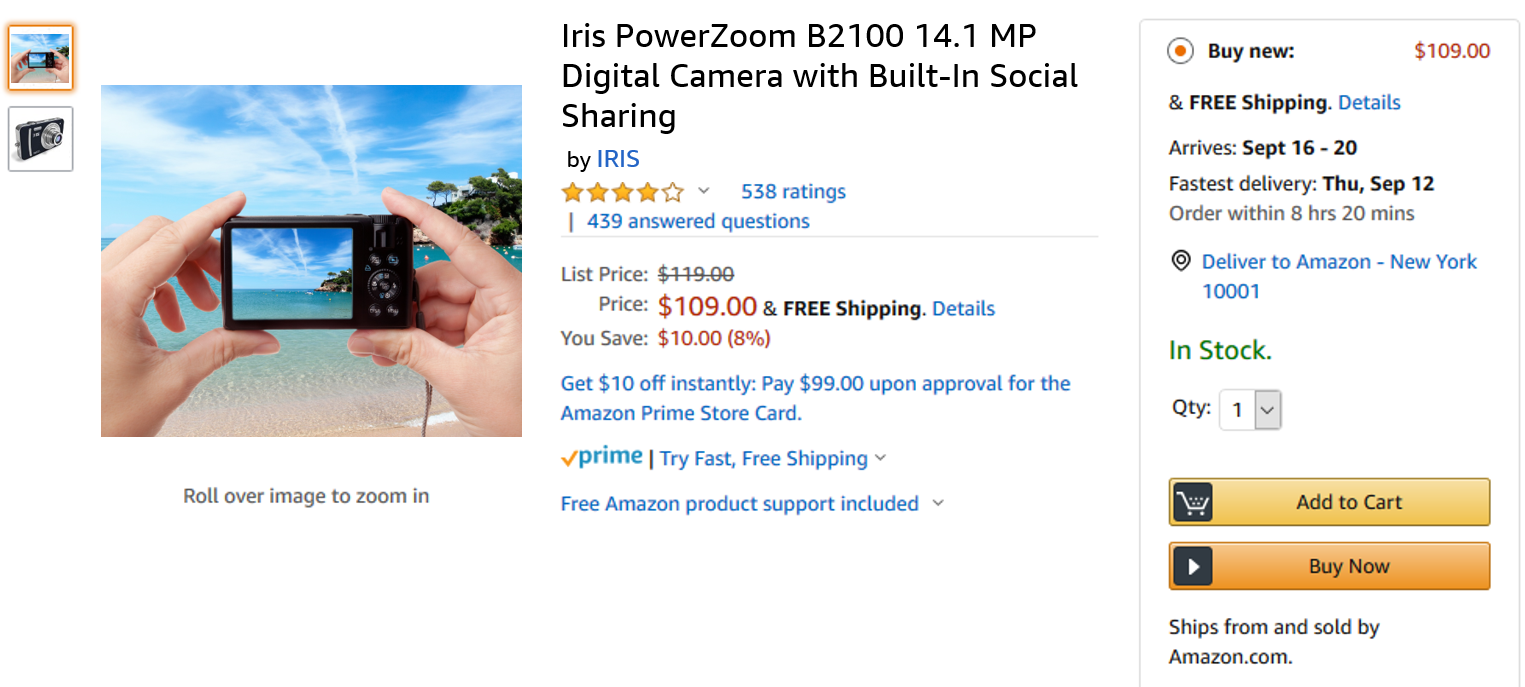Click the Prime logo icon
Screen dimensions: 1525x687
coord(601,456)
